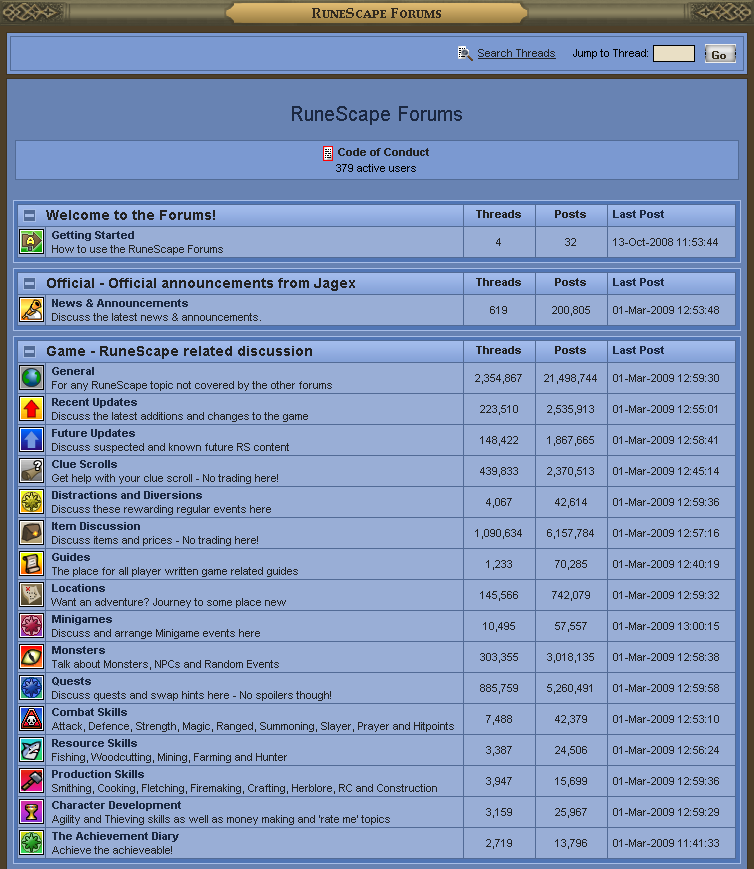The height and width of the screenshot is (869, 754).
Task: Open the Recent Updates forum
Action: (x=94, y=402)
